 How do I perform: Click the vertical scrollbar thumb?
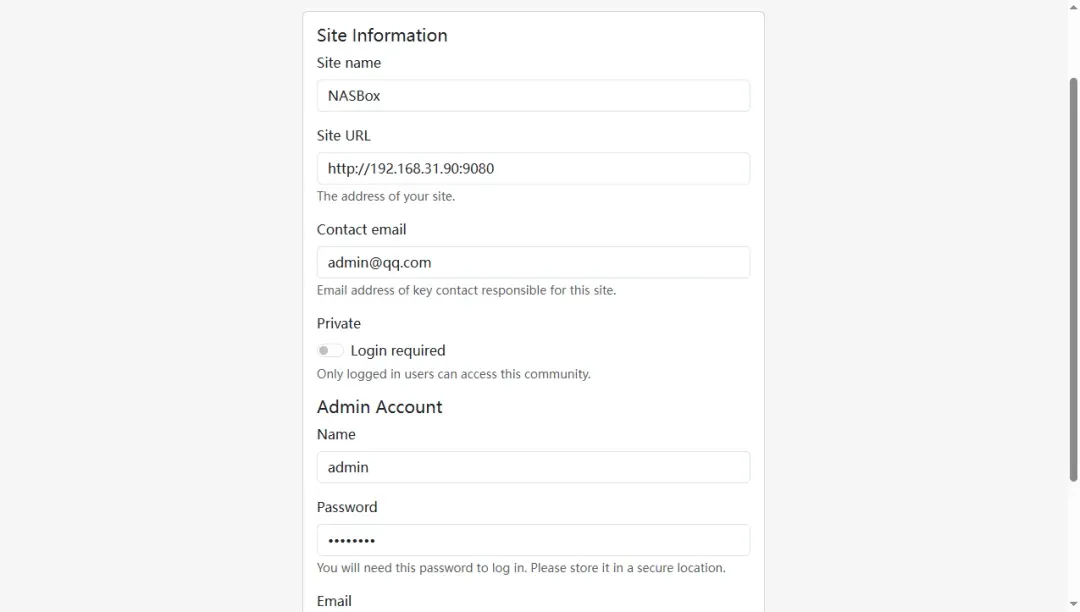[1073, 280]
